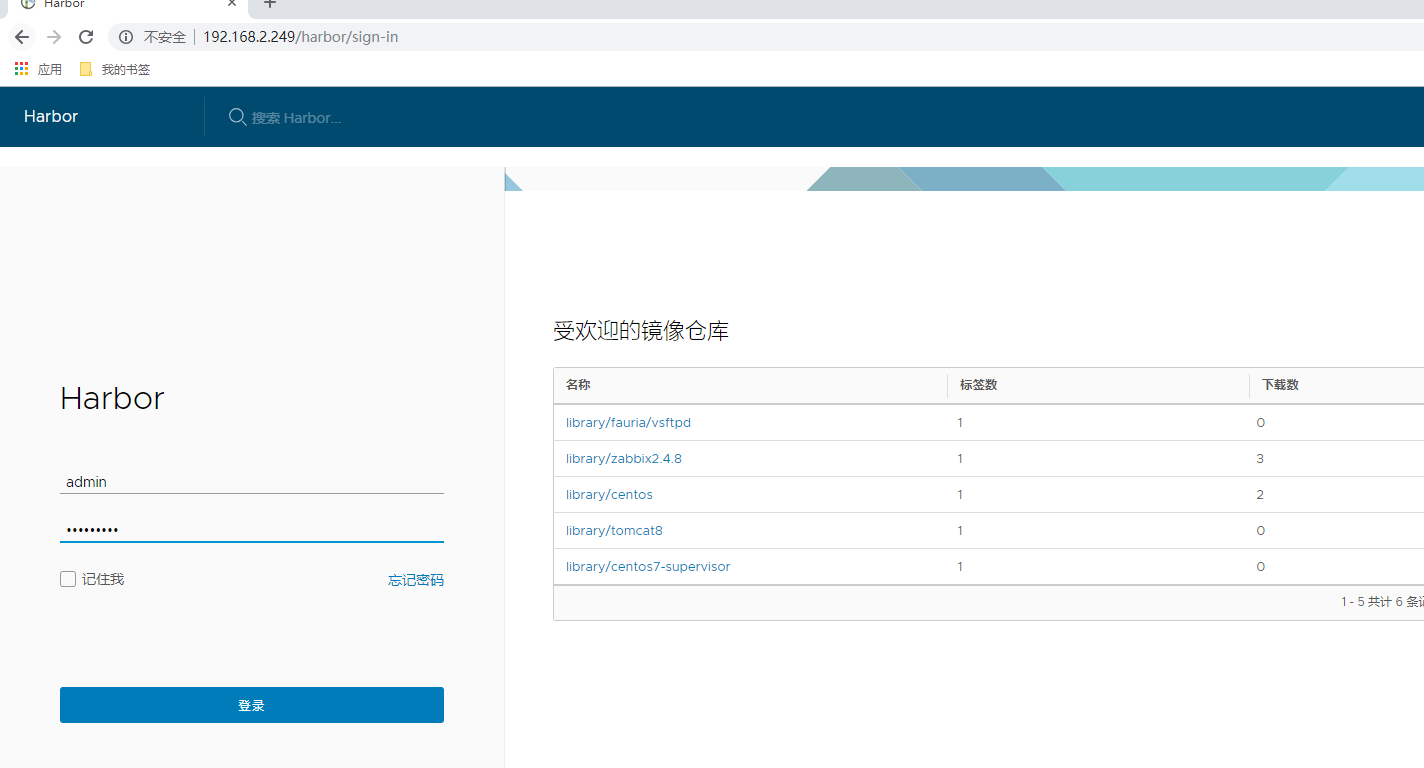Focus the 搜索 Harbor search field
This screenshot has width=1424, height=768.
pos(296,118)
